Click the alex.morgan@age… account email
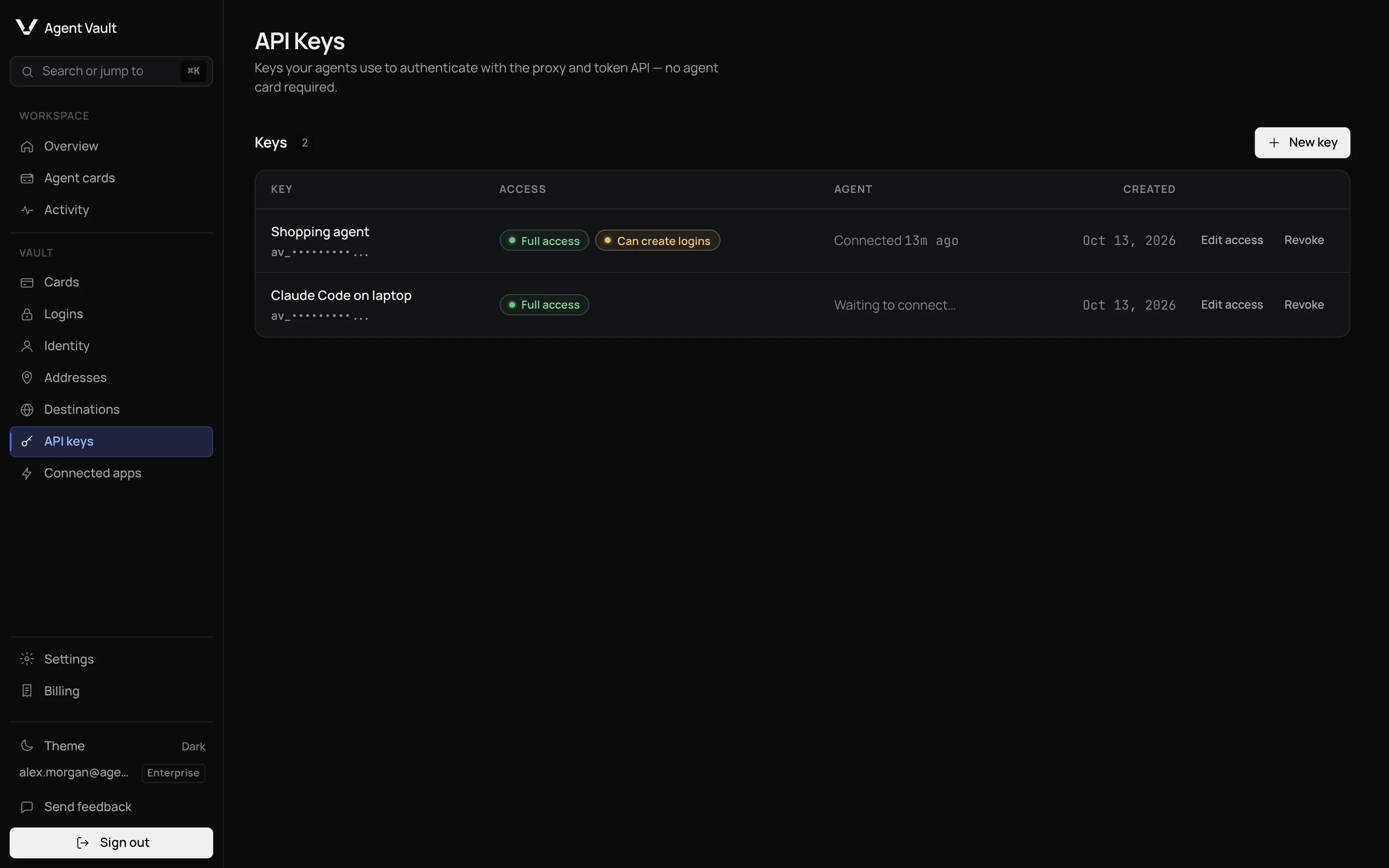 tap(74, 773)
